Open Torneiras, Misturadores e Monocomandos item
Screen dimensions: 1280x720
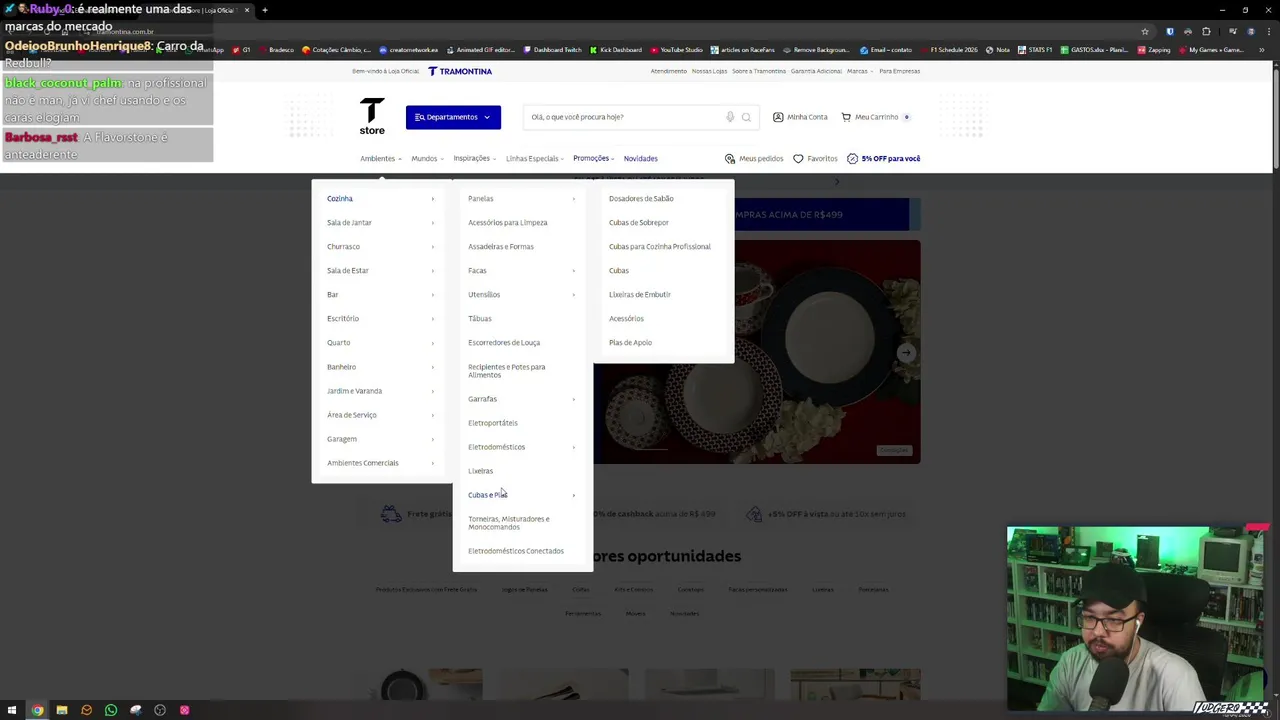pos(509,522)
